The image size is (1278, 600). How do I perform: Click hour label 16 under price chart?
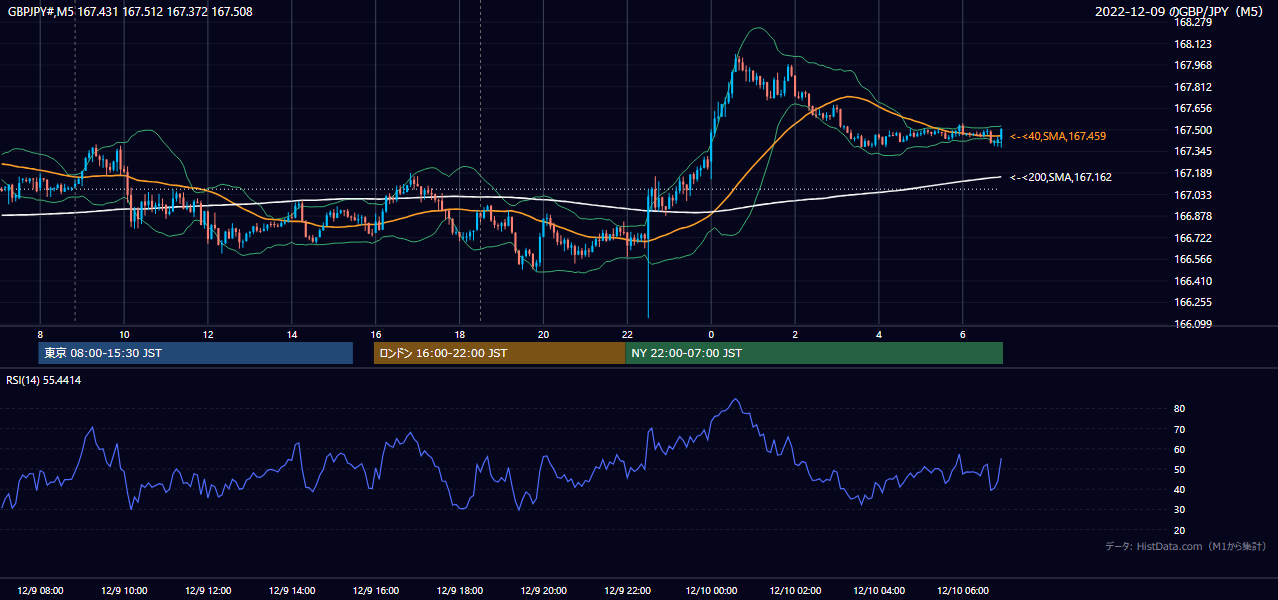point(376,334)
